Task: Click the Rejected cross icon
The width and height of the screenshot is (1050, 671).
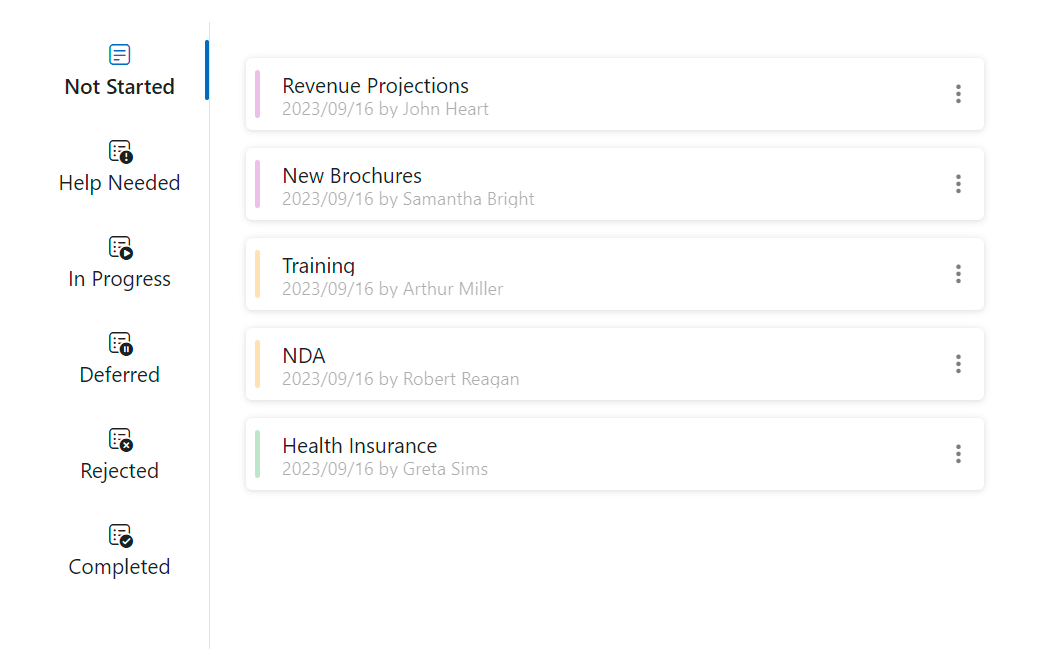Action: (x=120, y=439)
